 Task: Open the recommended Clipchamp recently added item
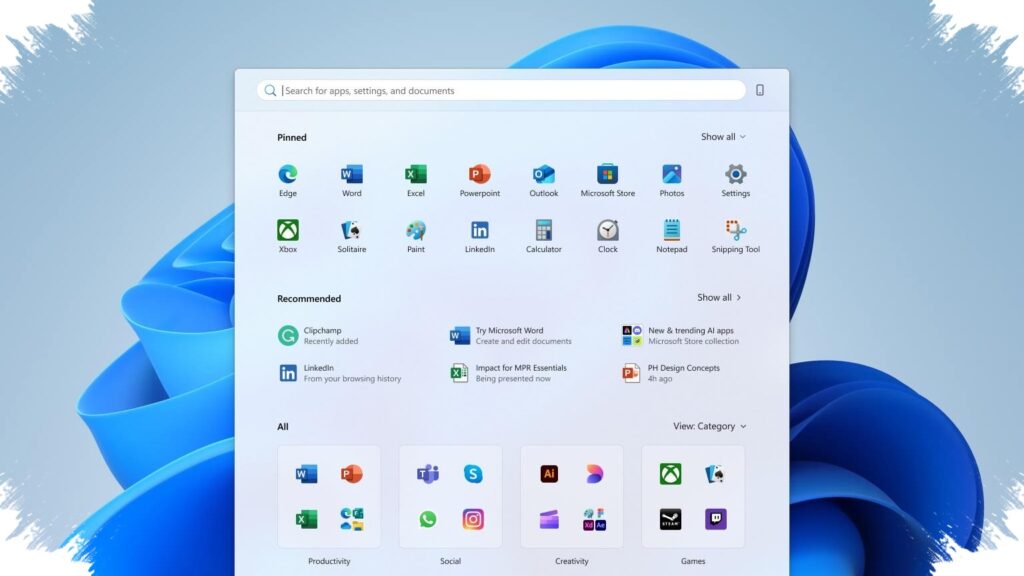(x=319, y=335)
